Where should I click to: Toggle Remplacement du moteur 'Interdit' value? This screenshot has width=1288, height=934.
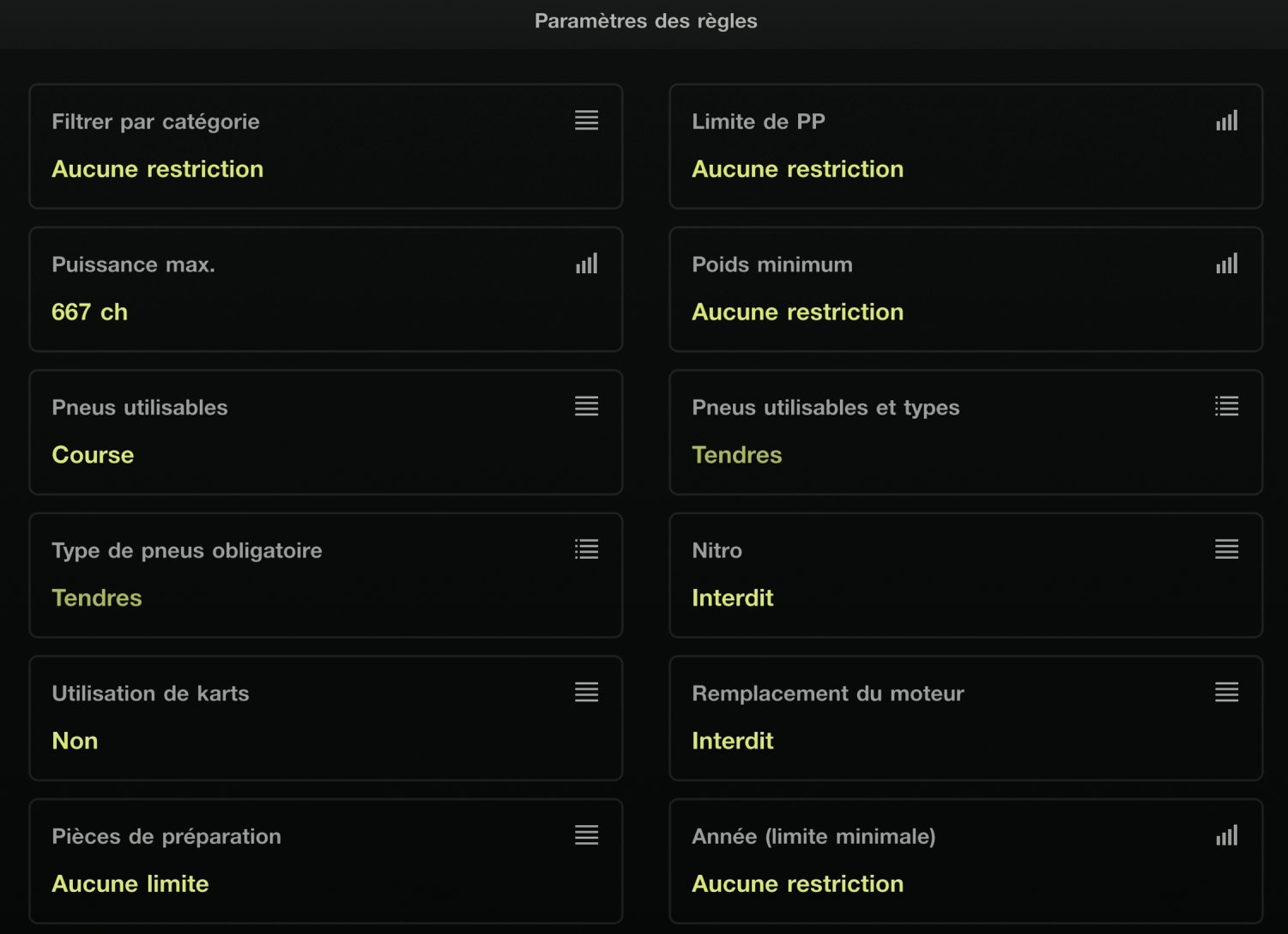[x=733, y=741]
